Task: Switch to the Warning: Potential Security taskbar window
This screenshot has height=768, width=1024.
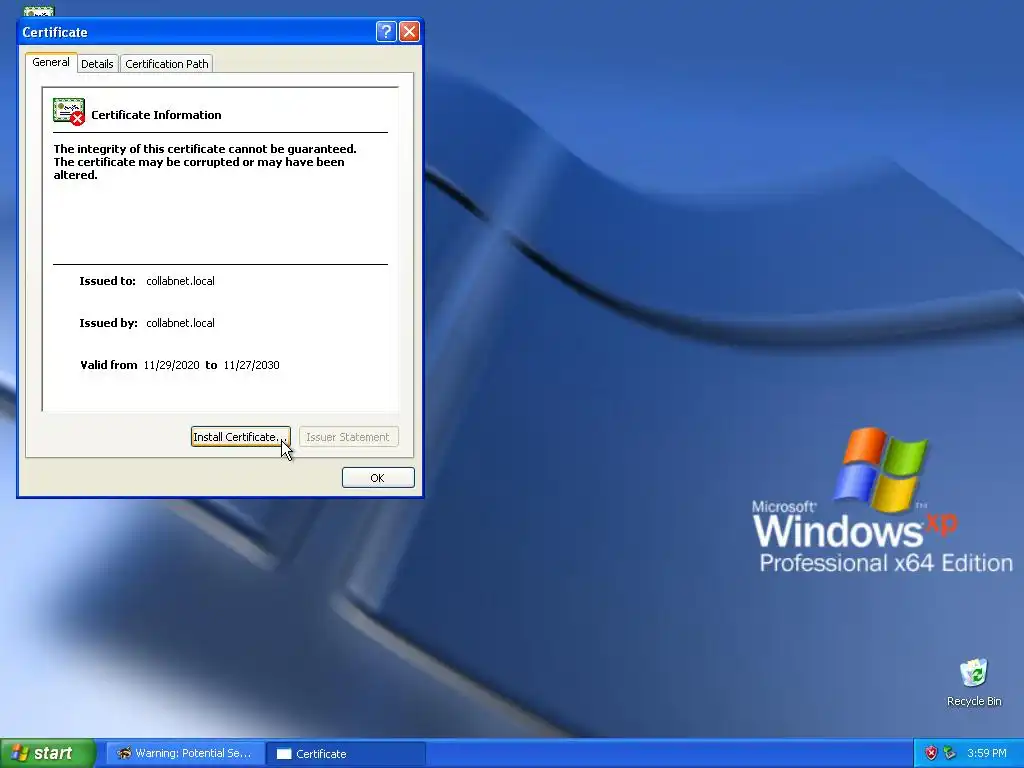Action: (x=185, y=754)
